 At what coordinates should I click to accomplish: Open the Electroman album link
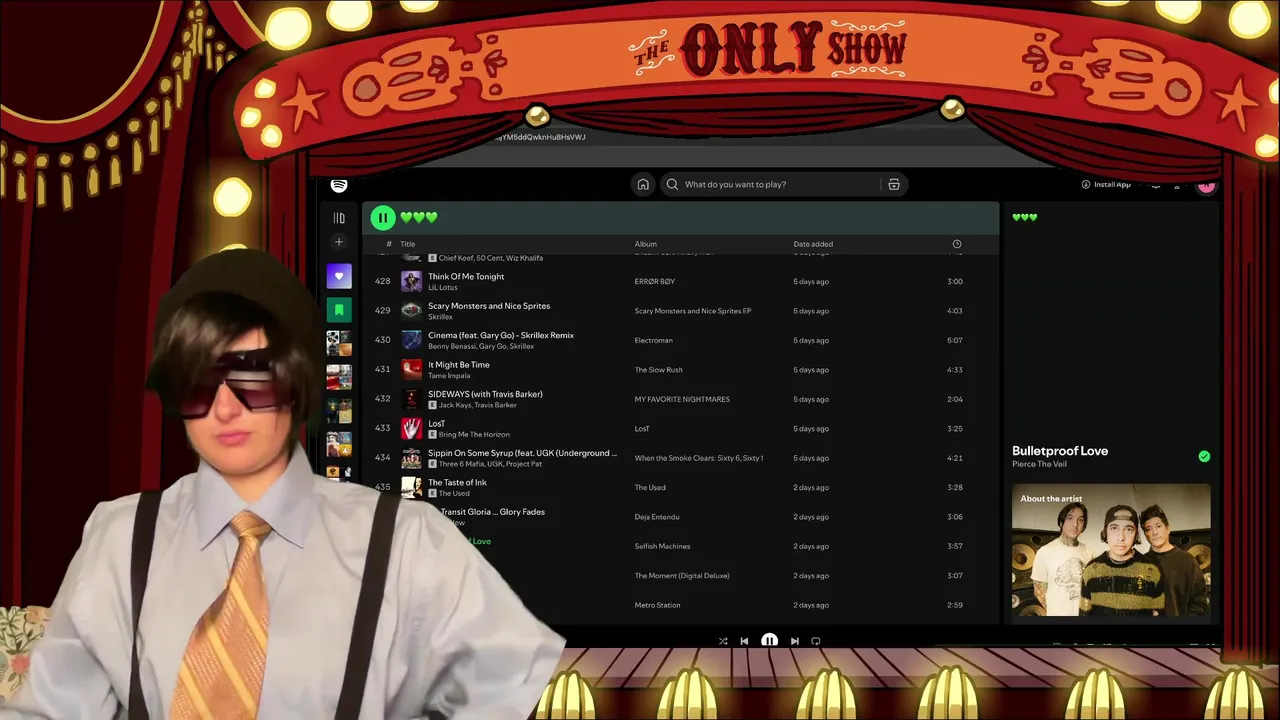click(654, 340)
